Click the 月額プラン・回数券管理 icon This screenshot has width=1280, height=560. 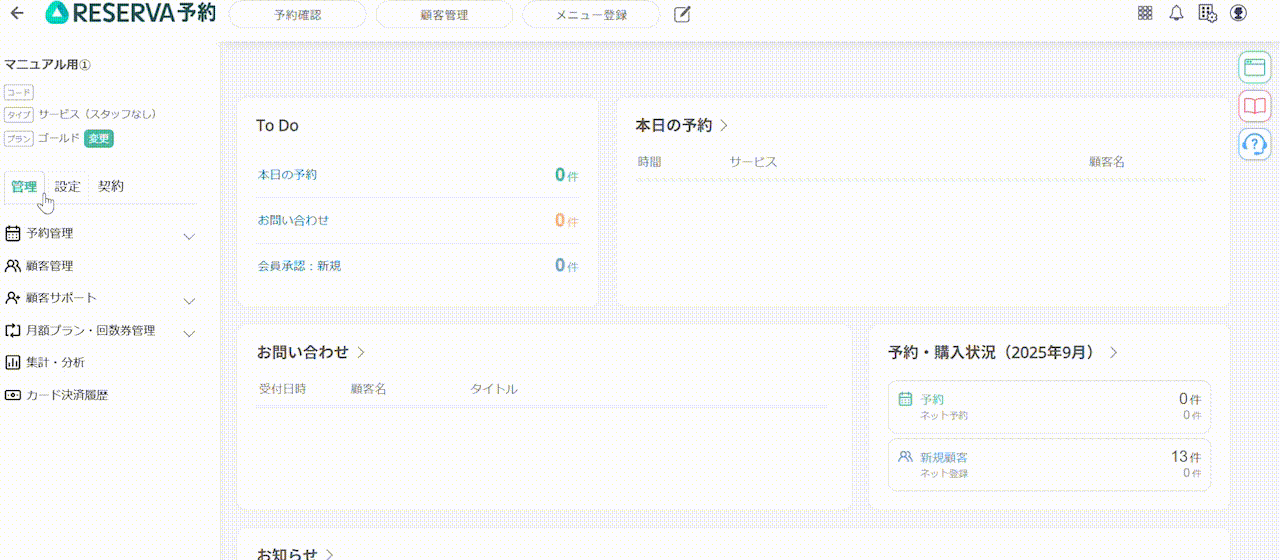click(13, 330)
